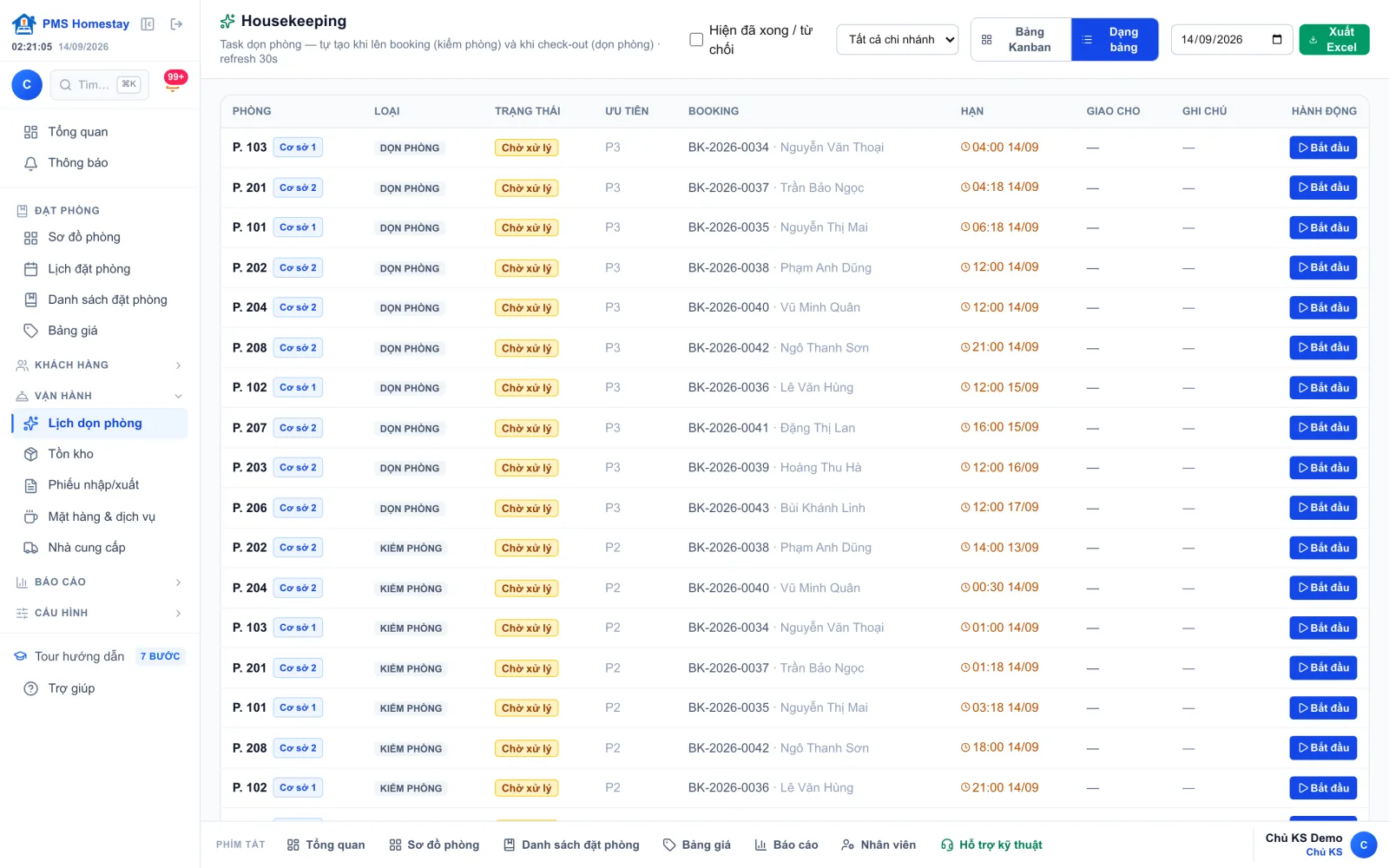Click the ƯU TIÊN column header
This screenshot has height=868, width=1389.
point(627,111)
